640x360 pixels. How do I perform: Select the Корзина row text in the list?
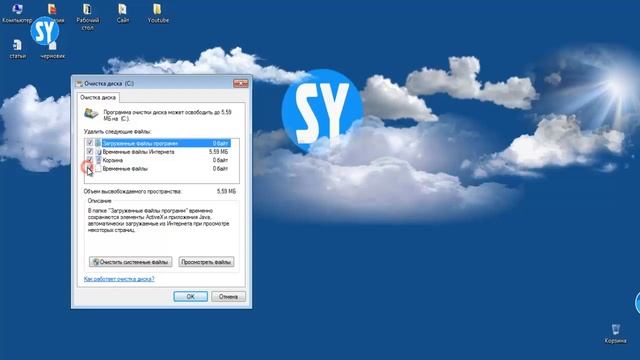tap(112, 160)
